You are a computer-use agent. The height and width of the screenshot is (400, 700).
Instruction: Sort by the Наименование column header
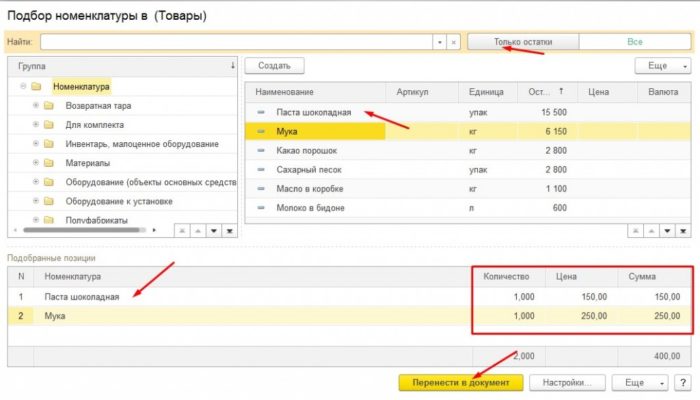[x=315, y=92]
